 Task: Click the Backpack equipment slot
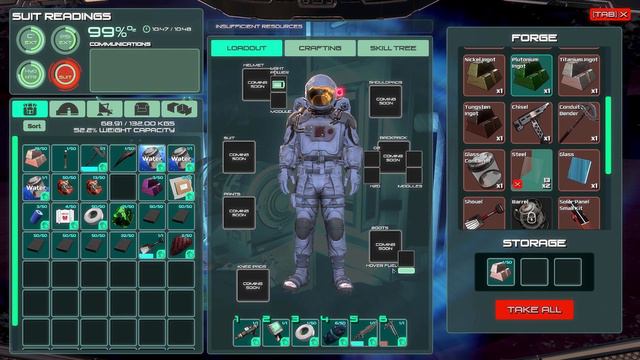(393, 157)
